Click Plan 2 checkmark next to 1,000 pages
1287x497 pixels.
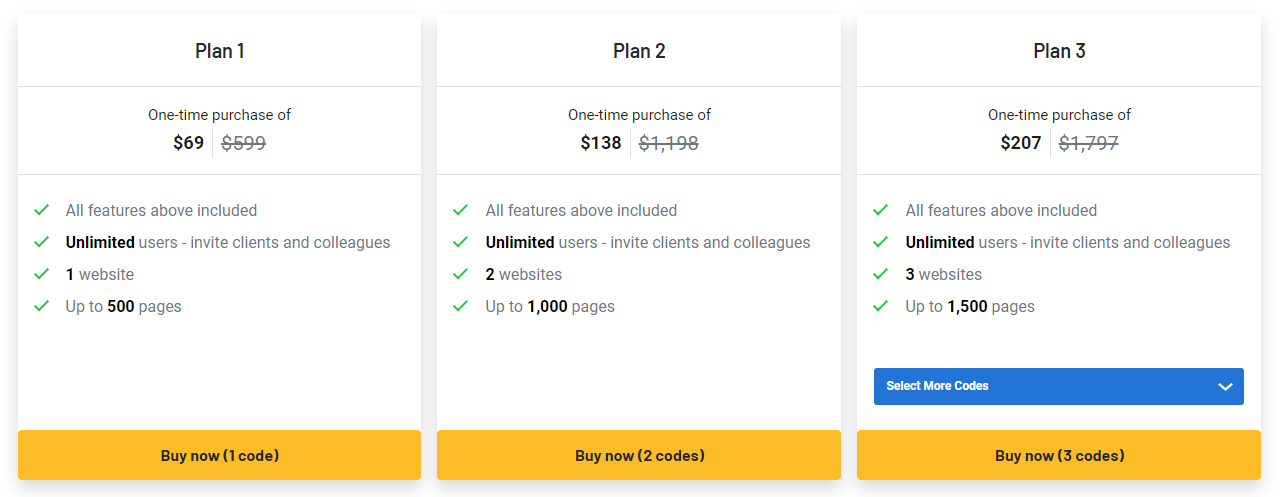click(x=461, y=306)
